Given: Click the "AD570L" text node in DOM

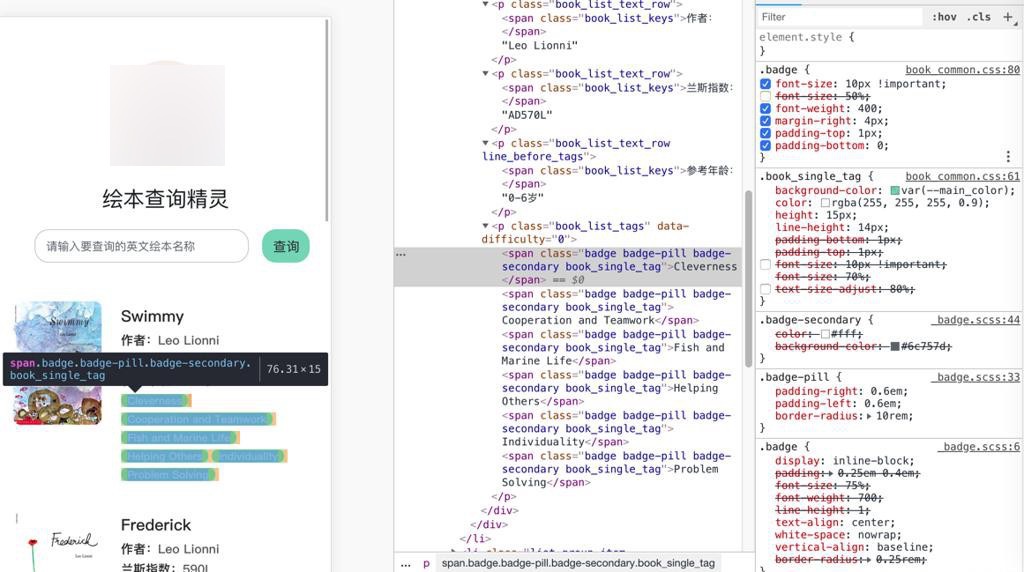Looking at the screenshot, I should pyautogui.click(x=526, y=116).
